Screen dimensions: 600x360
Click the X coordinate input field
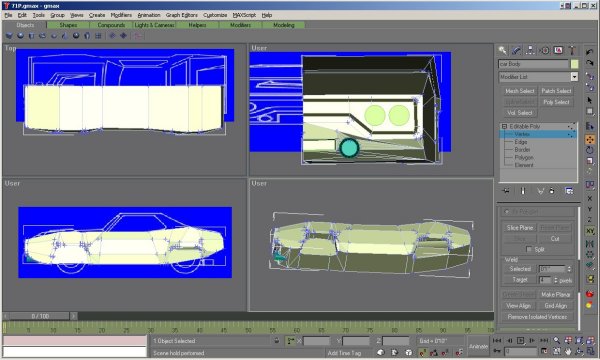pos(316,340)
